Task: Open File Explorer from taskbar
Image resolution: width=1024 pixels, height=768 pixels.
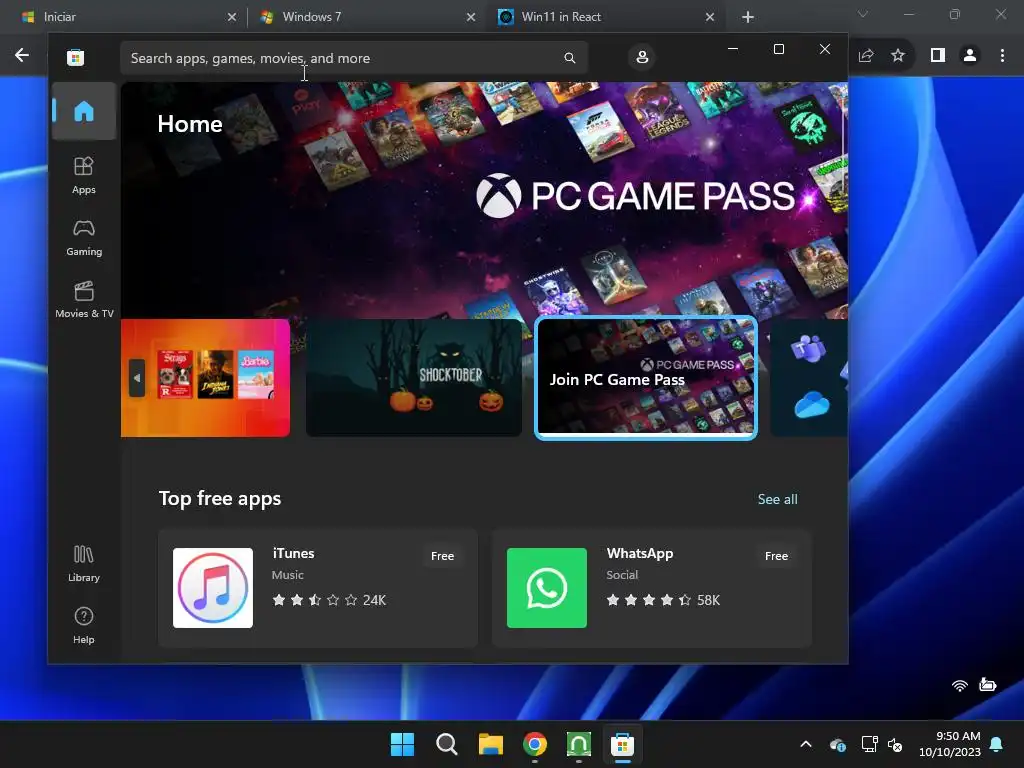Action: tap(490, 744)
